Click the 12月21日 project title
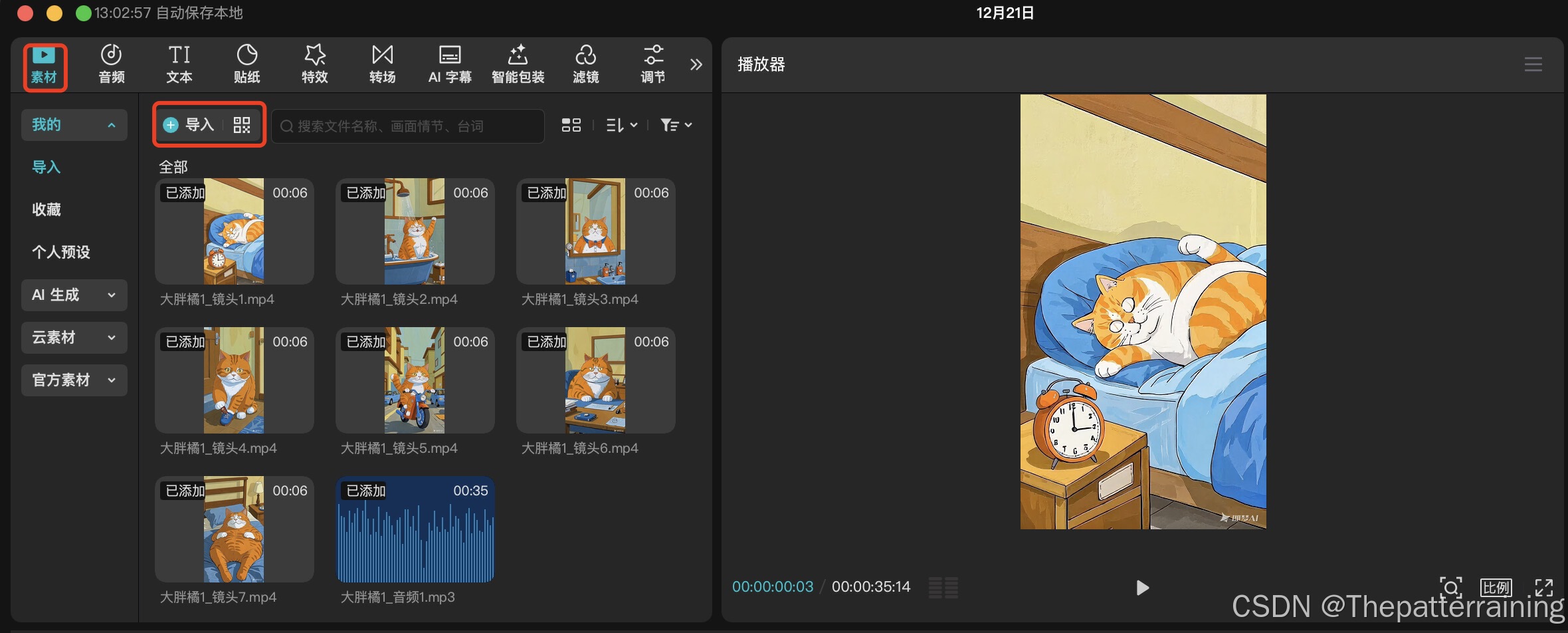This screenshot has height=633, width=1568. click(1005, 13)
